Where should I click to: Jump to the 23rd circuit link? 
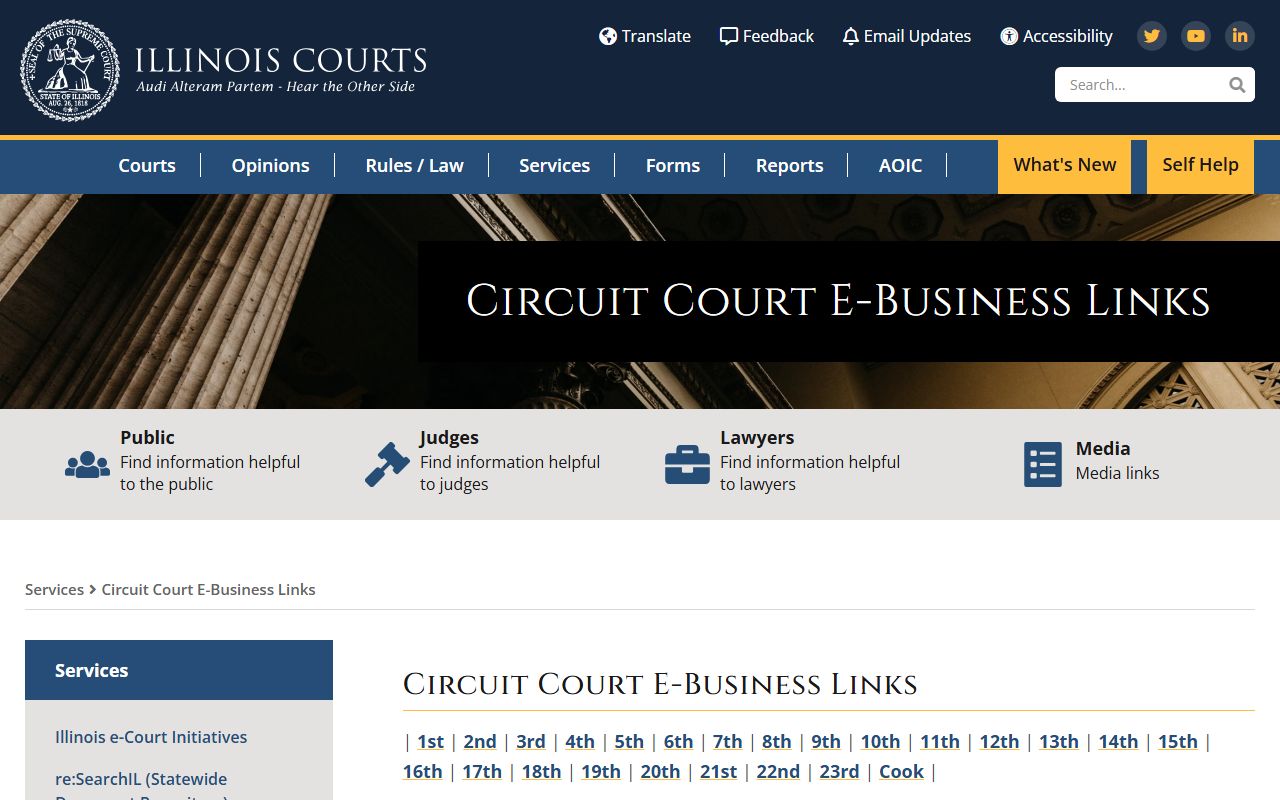click(x=840, y=772)
